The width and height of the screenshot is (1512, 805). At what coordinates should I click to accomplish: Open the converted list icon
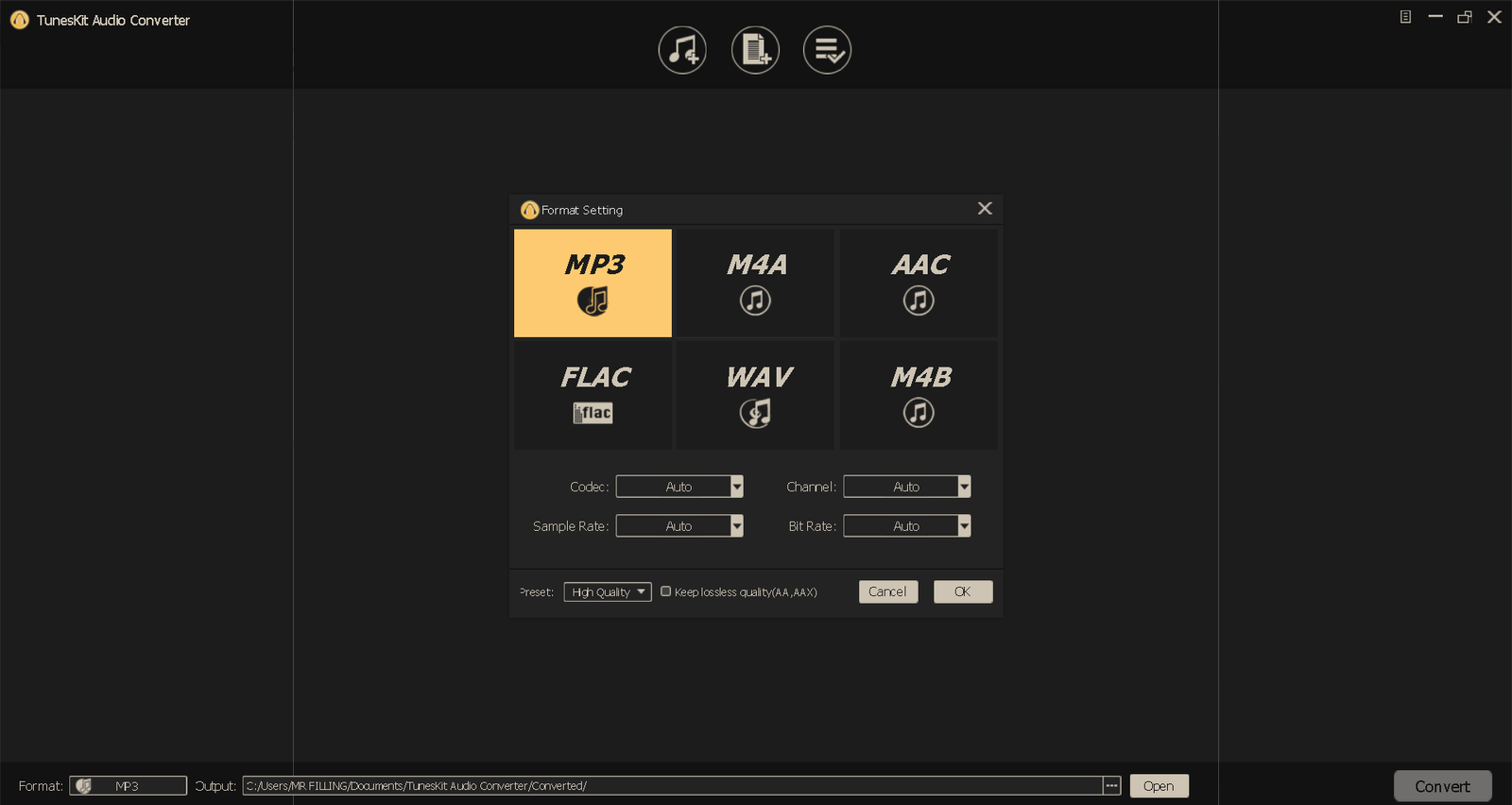pos(827,50)
